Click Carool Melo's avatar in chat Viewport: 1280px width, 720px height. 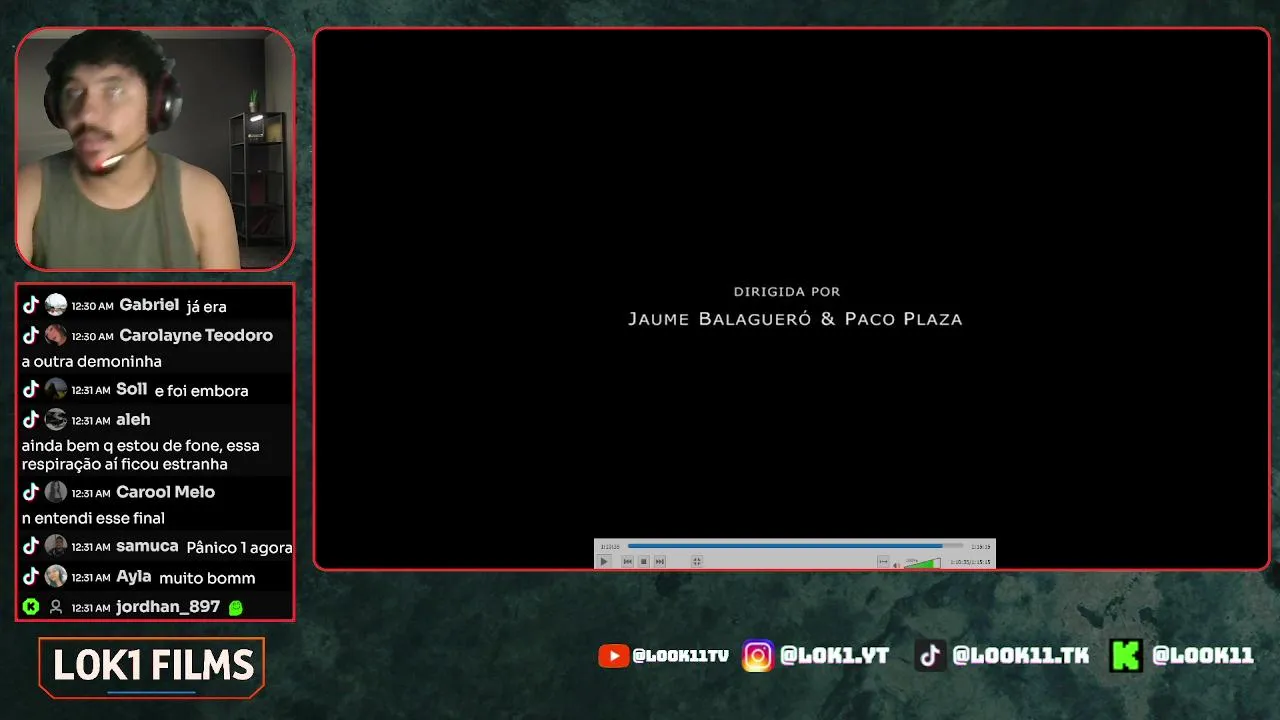[x=56, y=492]
